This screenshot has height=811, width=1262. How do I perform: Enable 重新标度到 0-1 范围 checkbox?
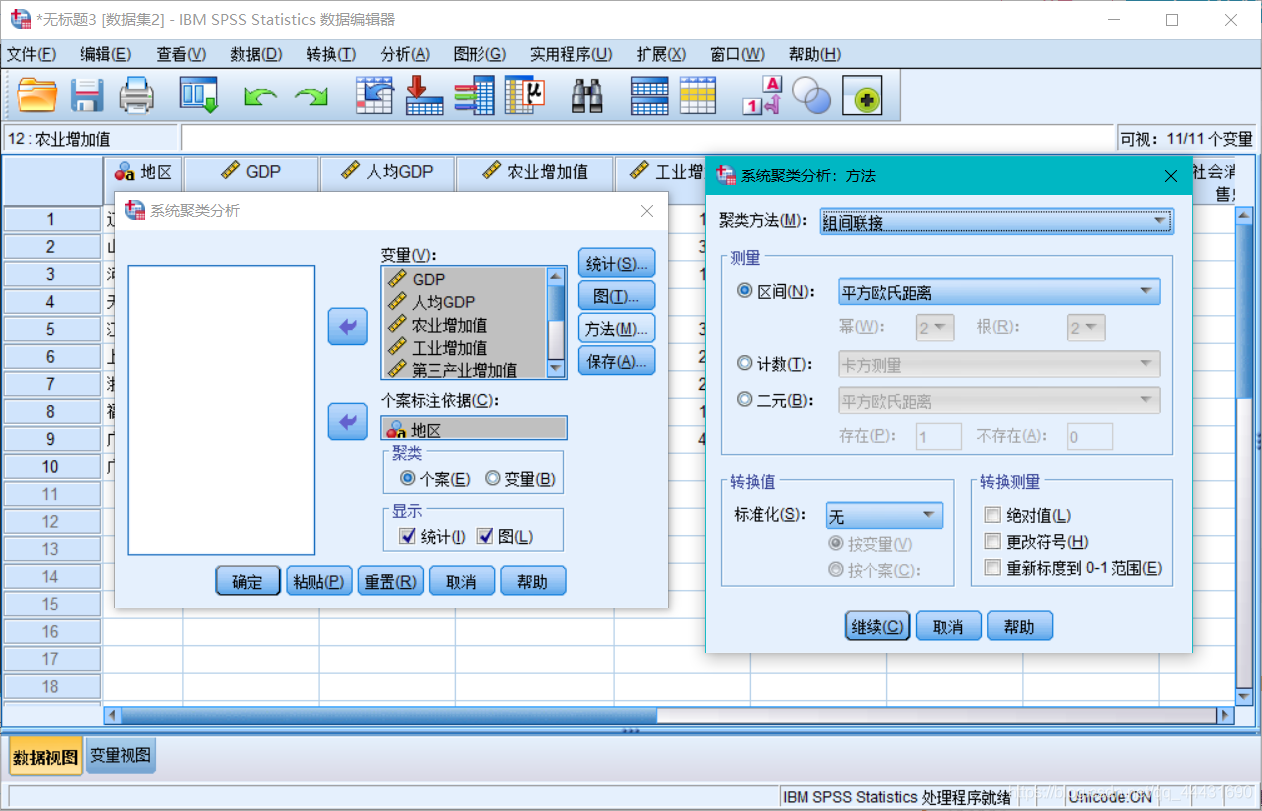pos(993,568)
